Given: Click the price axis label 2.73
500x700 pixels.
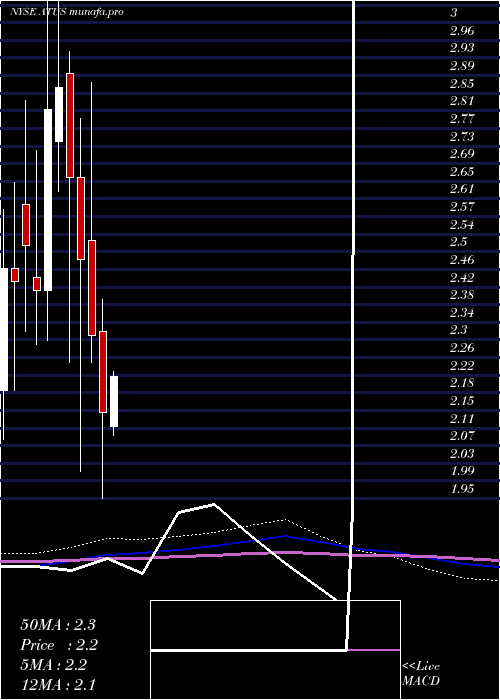Looking at the screenshot, I should (462, 137).
